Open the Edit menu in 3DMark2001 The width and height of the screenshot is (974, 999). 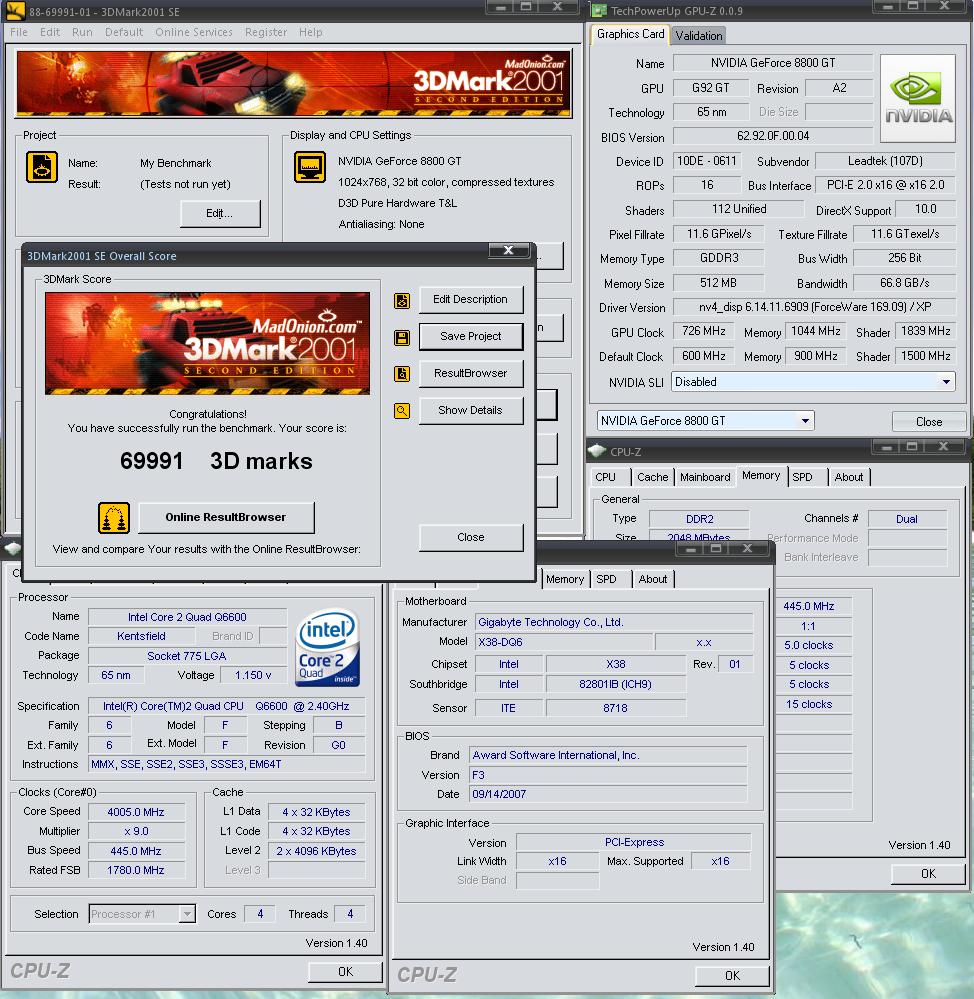(50, 32)
